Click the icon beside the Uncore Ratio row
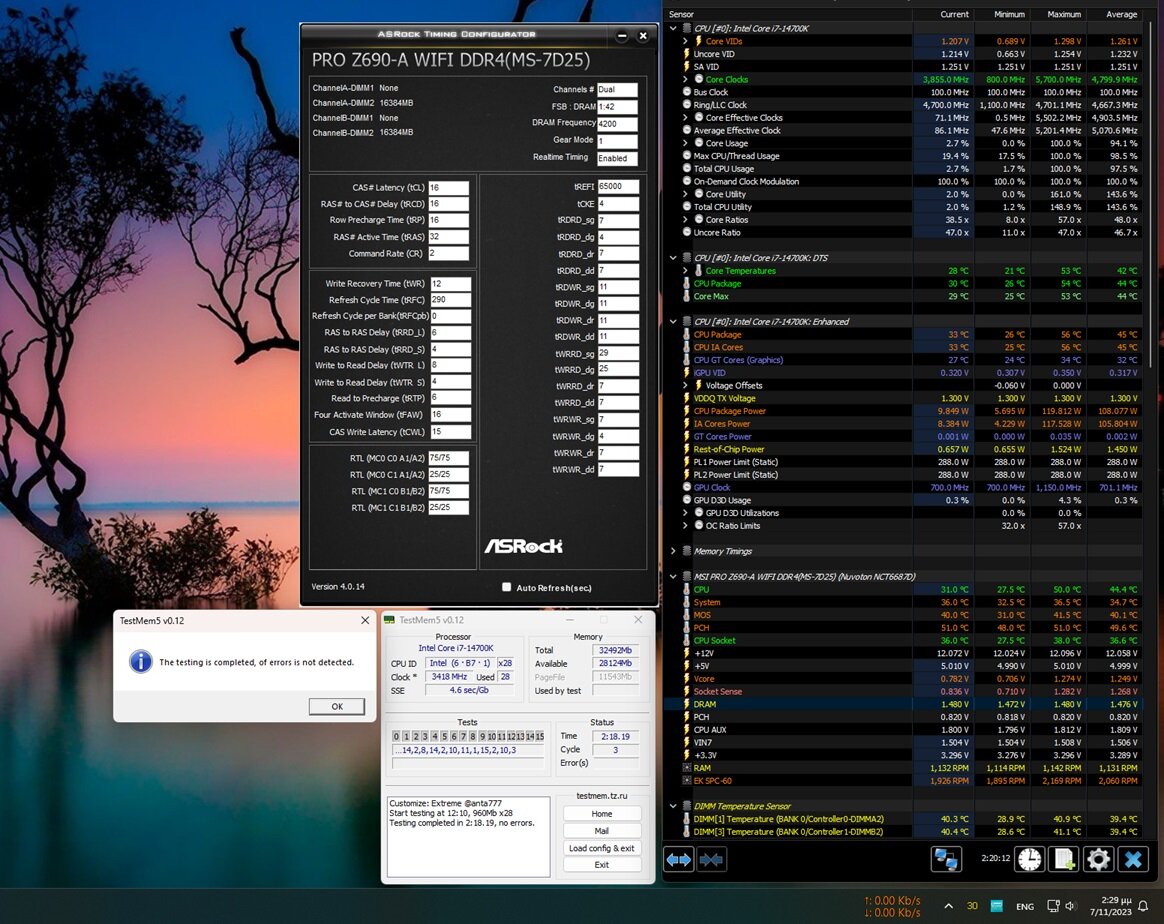 (x=687, y=232)
